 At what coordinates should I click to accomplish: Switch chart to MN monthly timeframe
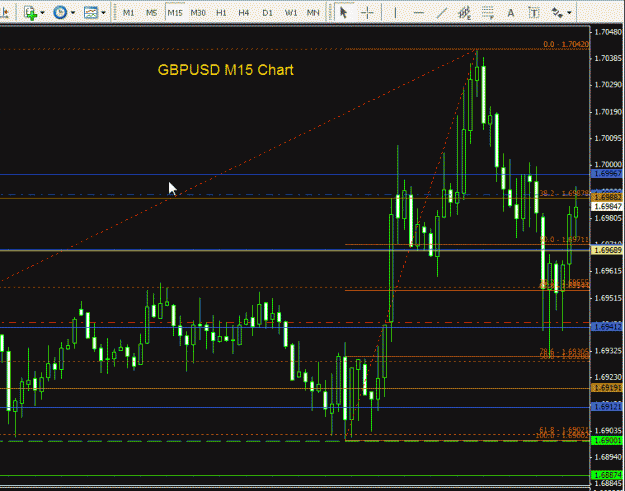(x=313, y=13)
